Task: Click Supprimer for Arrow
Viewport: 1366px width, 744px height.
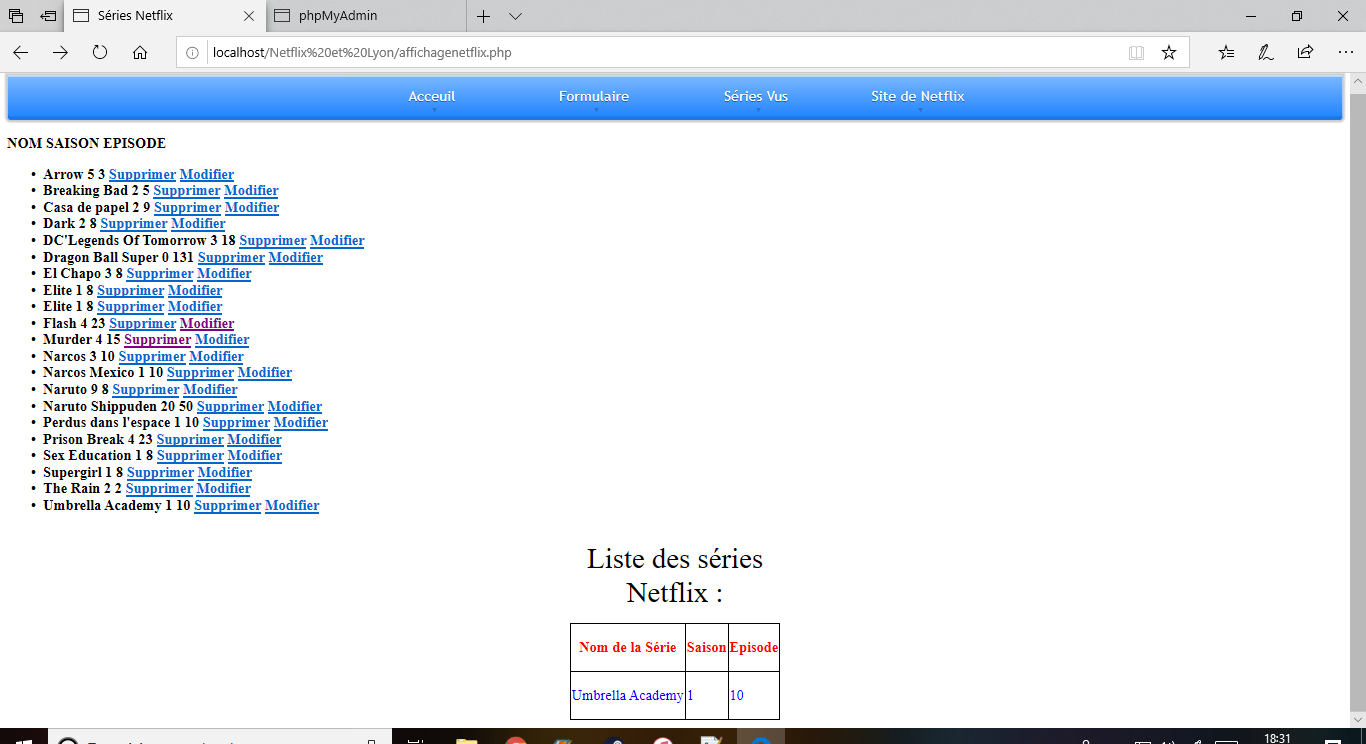Action: point(142,174)
